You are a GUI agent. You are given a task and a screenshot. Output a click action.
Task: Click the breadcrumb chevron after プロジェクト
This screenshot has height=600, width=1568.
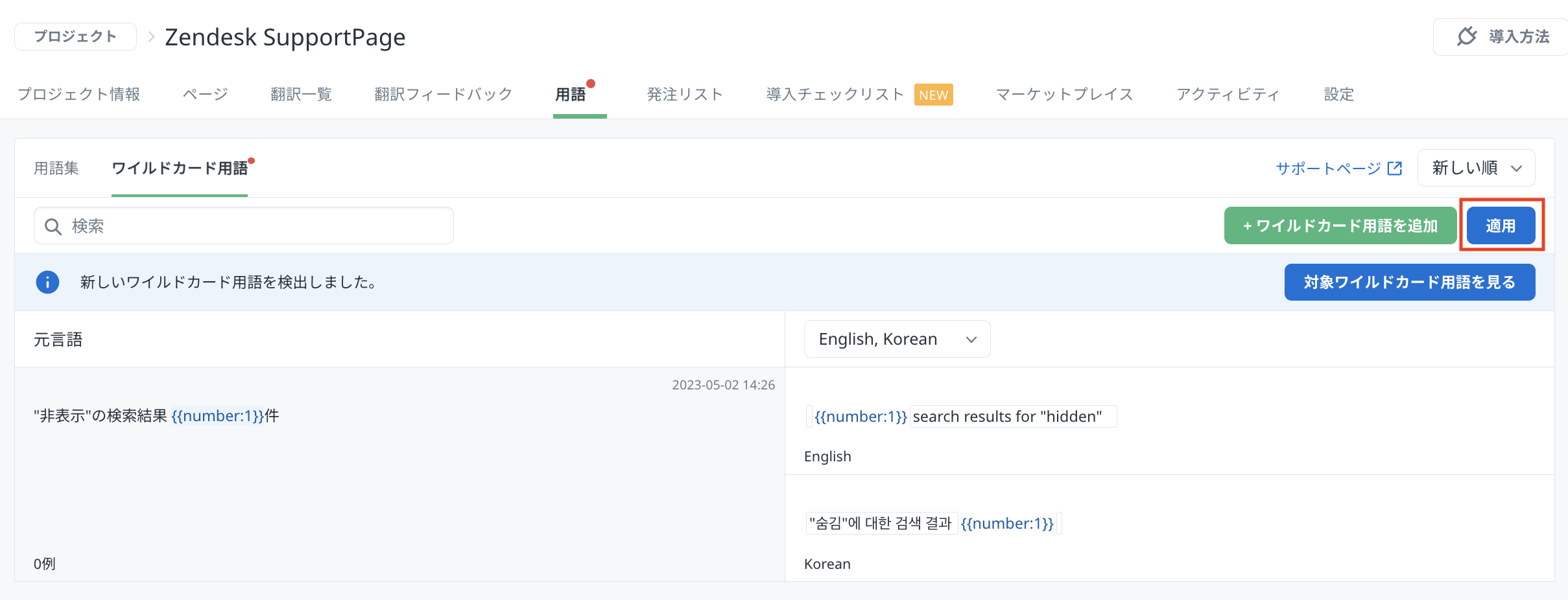click(x=151, y=37)
